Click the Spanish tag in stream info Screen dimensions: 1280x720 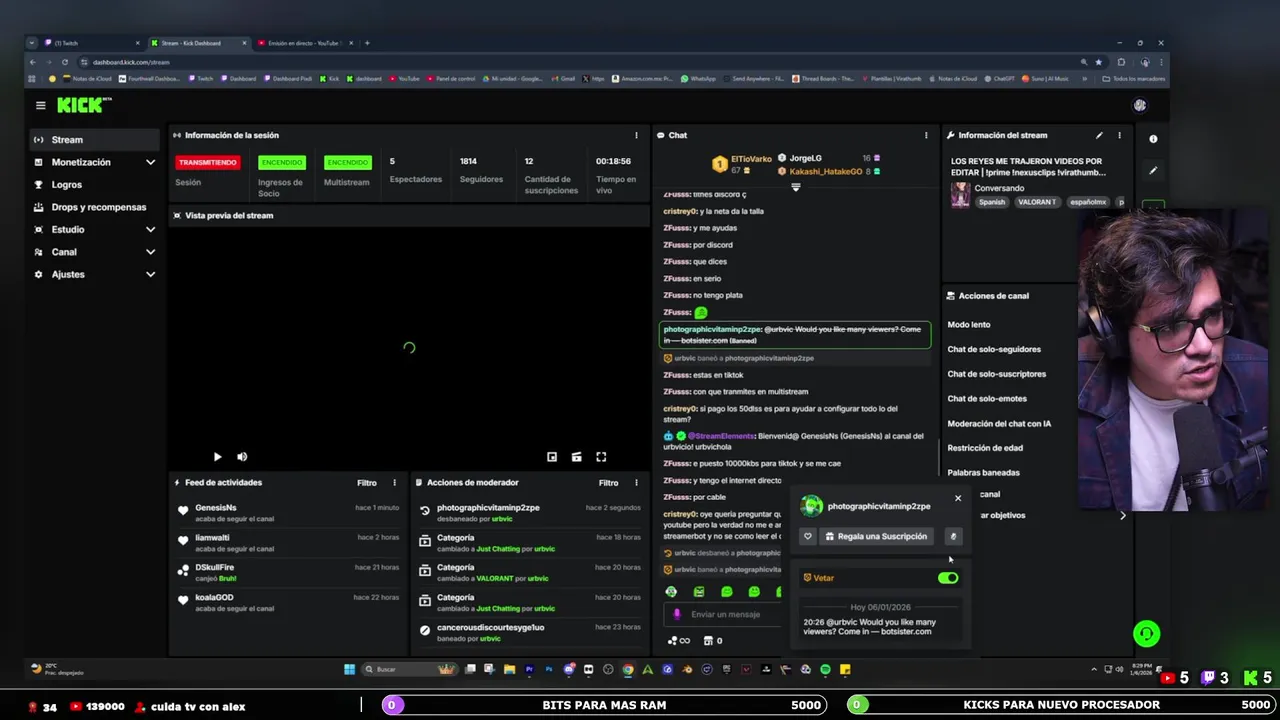992,202
